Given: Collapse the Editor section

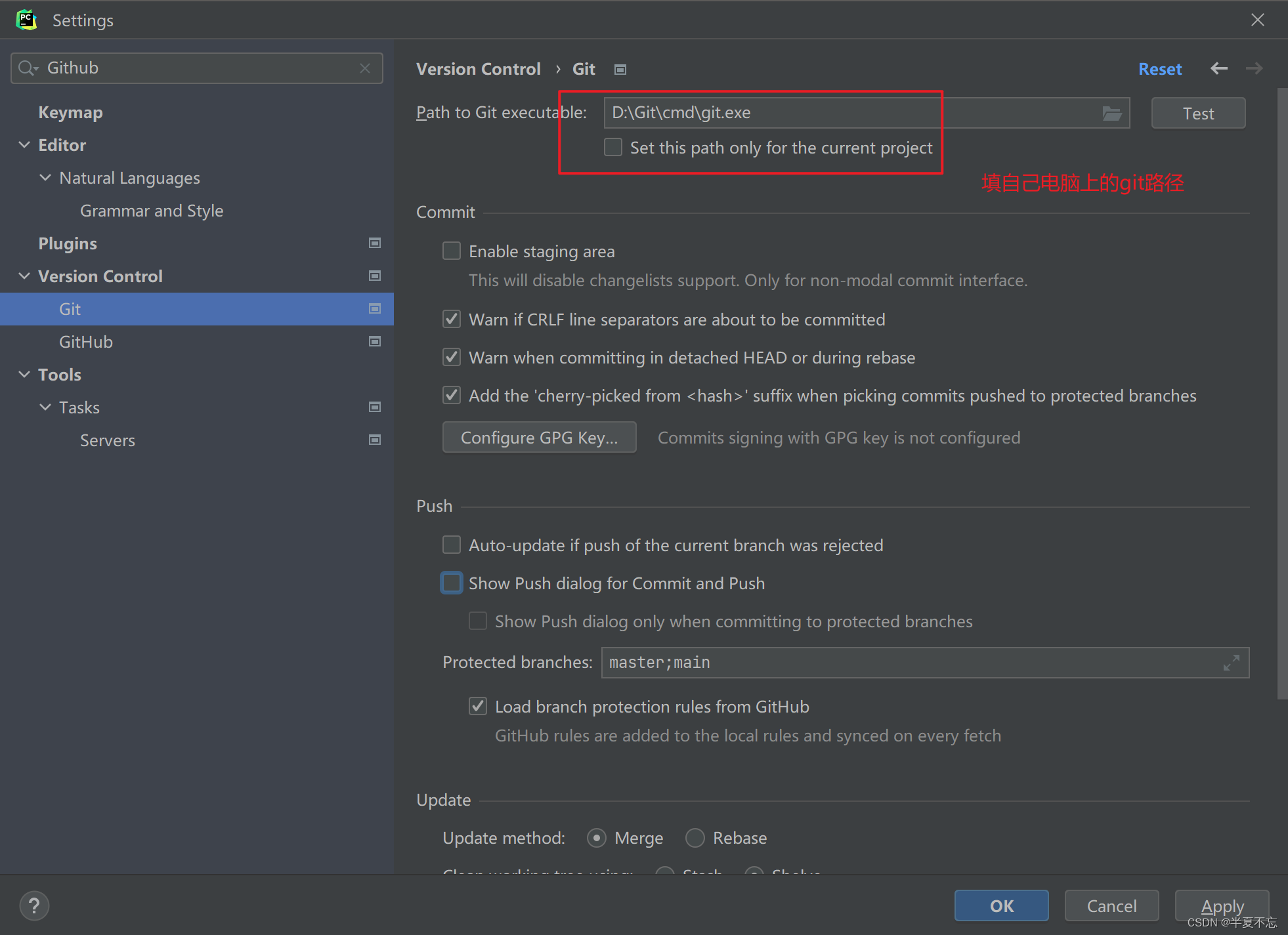Looking at the screenshot, I should pyautogui.click(x=24, y=144).
